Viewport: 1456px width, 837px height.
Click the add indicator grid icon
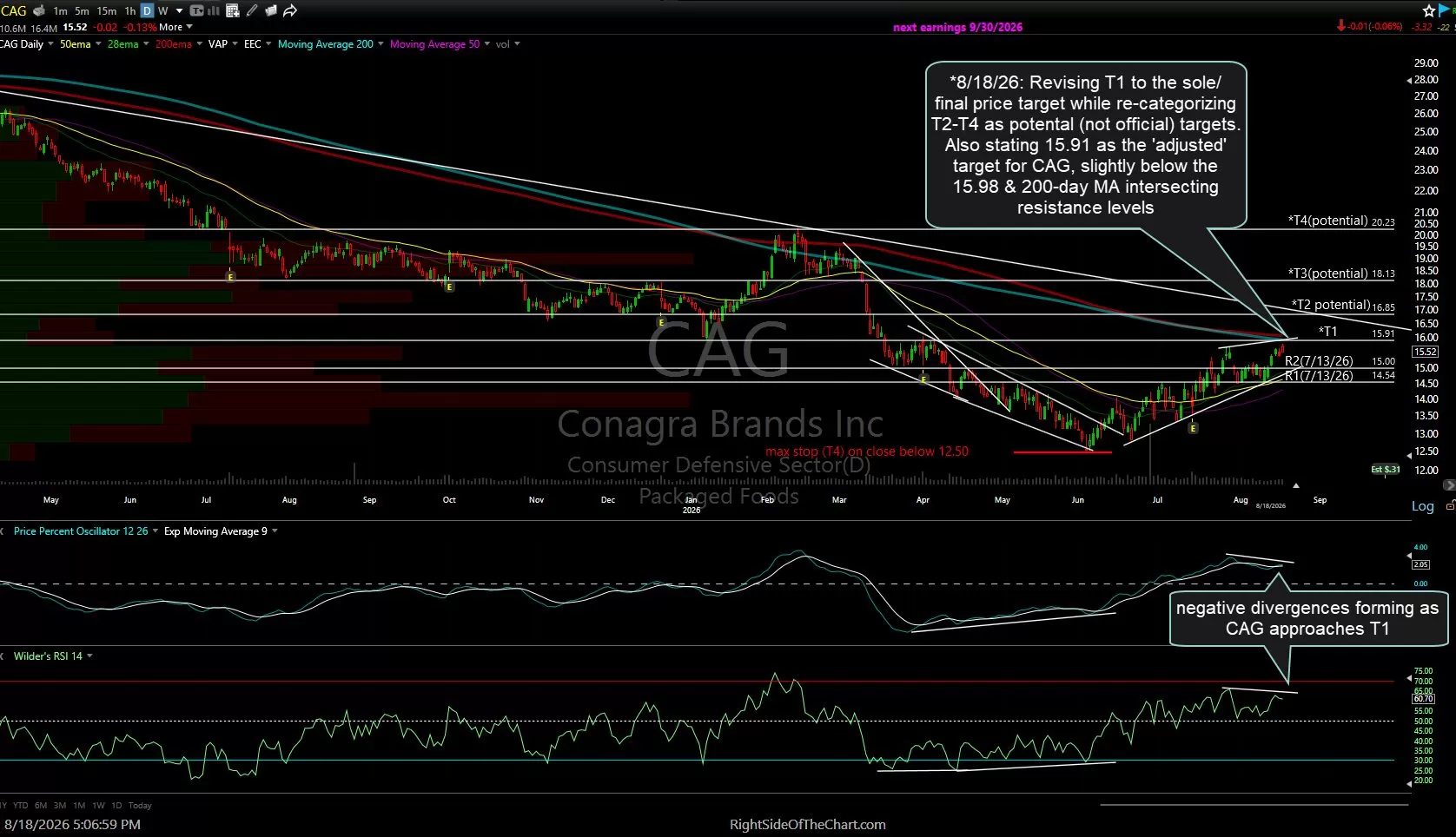click(233, 10)
